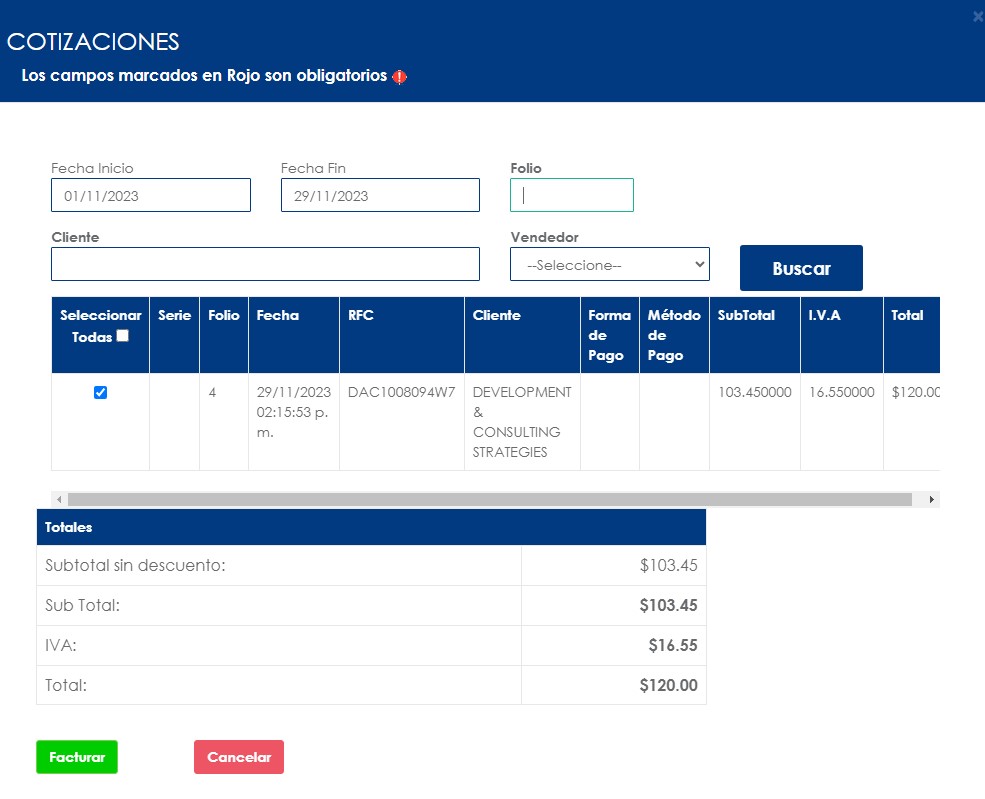The height and width of the screenshot is (799, 985).
Task: Click into the Folio input field
Action: tap(572, 195)
